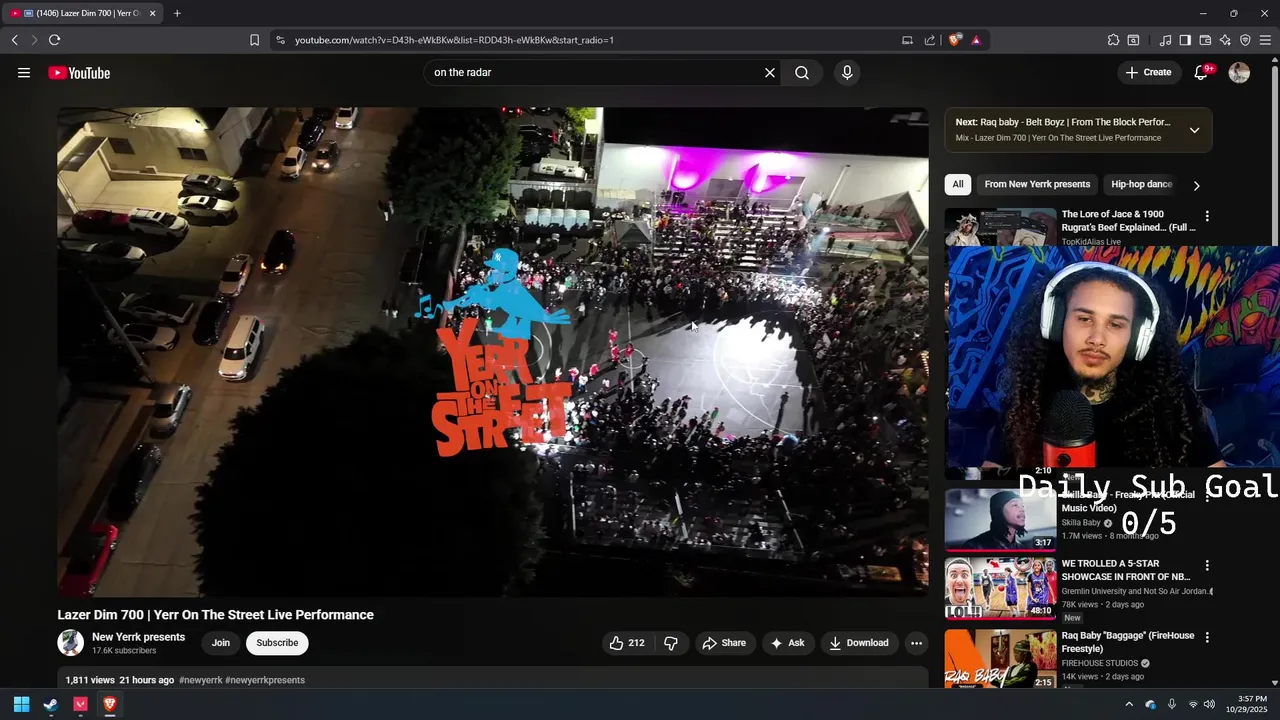This screenshot has width=1280, height=720.
Task: Open Skilla Baby video thumbnail
Action: coord(1000,519)
